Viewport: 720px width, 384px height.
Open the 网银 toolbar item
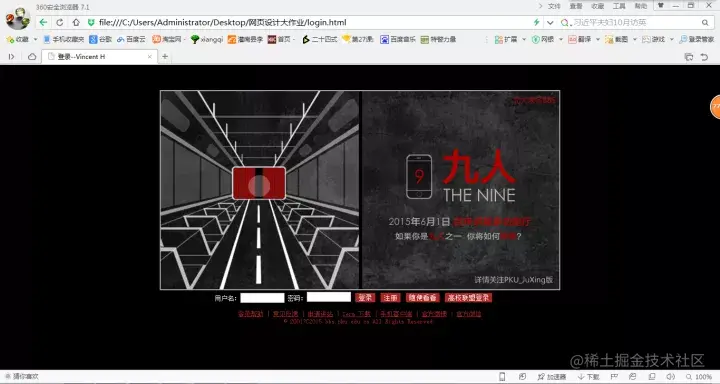click(x=543, y=40)
